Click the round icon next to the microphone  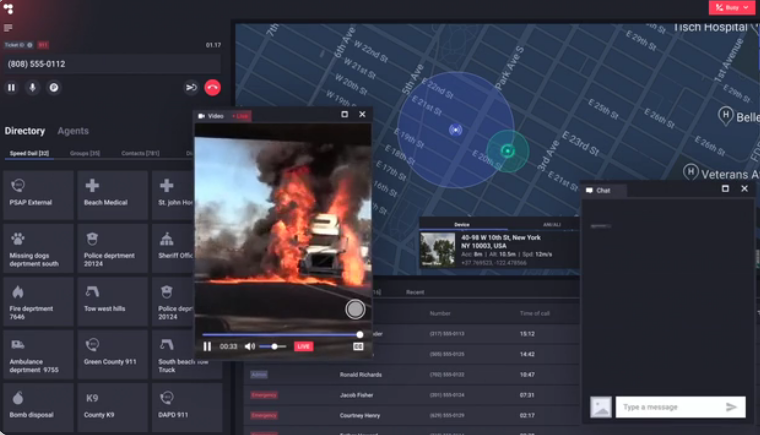54,88
